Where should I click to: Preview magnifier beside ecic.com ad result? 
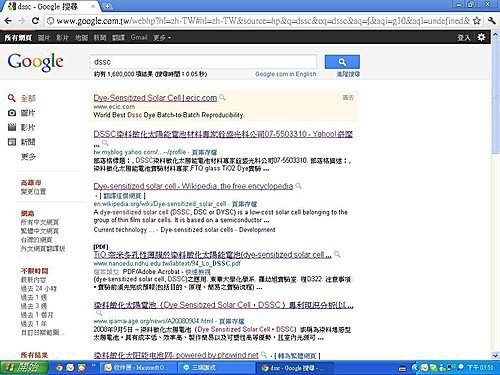click(x=222, y=97)
